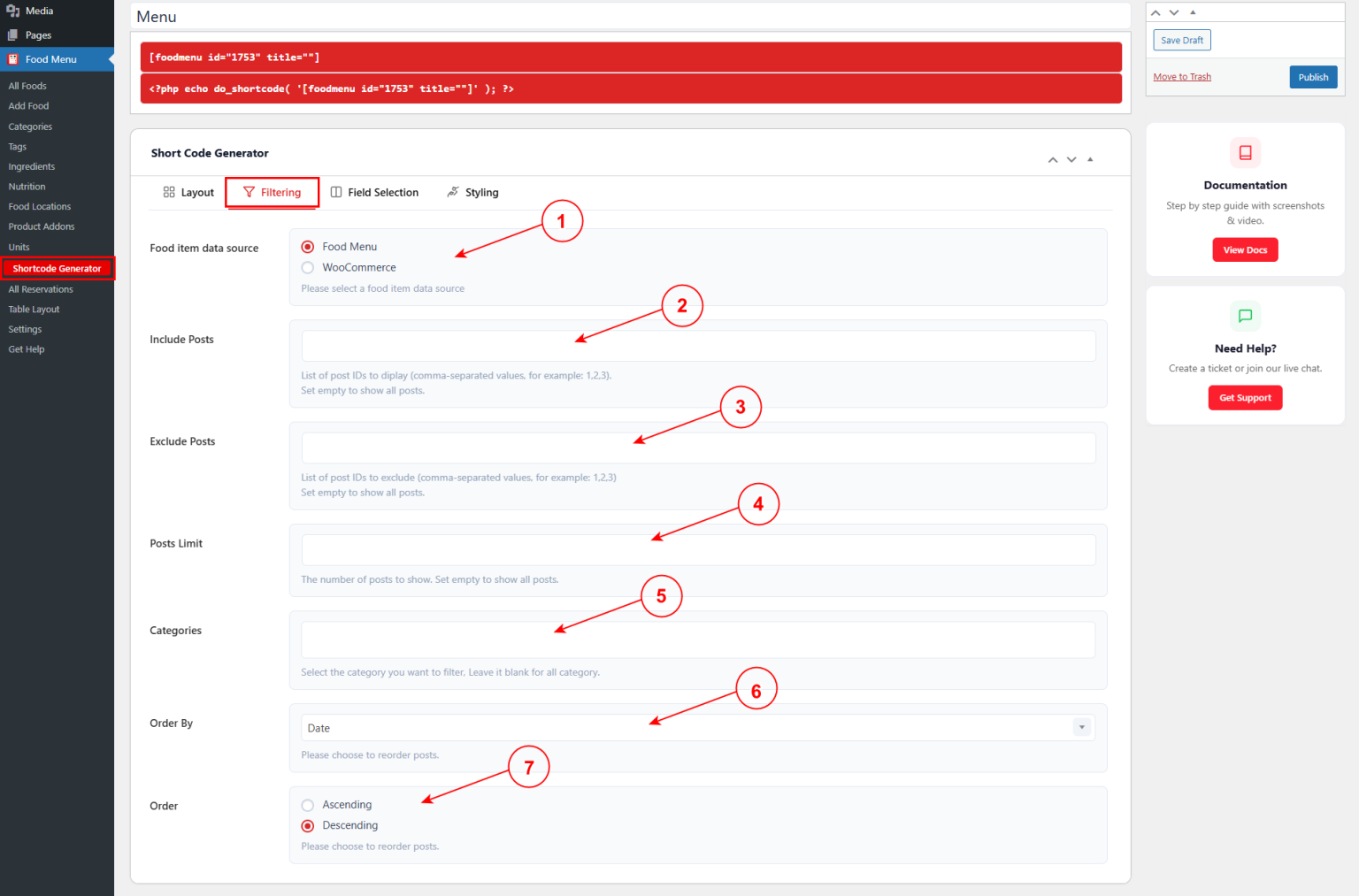Click Move to Trash link
The width and height of the screenshot is (1359, 896).
pos(1182,77)
